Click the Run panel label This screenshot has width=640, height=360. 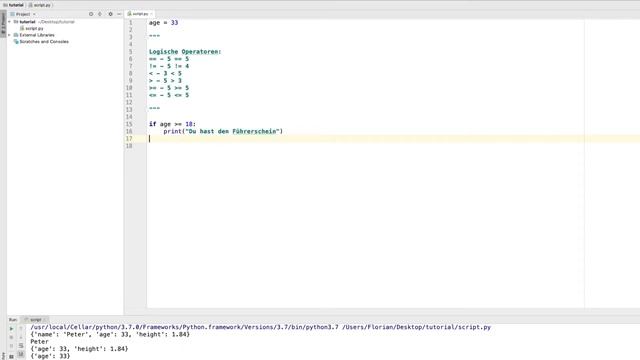click(x=13, y=320)
